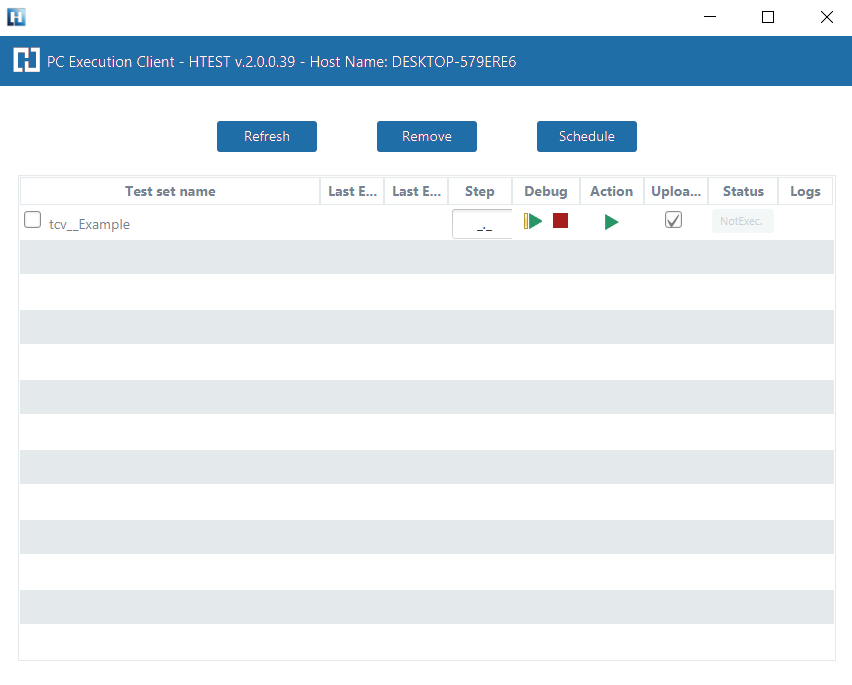Click into the Step input field
The height and width of the screenshot is (685, 852).
point(483,224)
